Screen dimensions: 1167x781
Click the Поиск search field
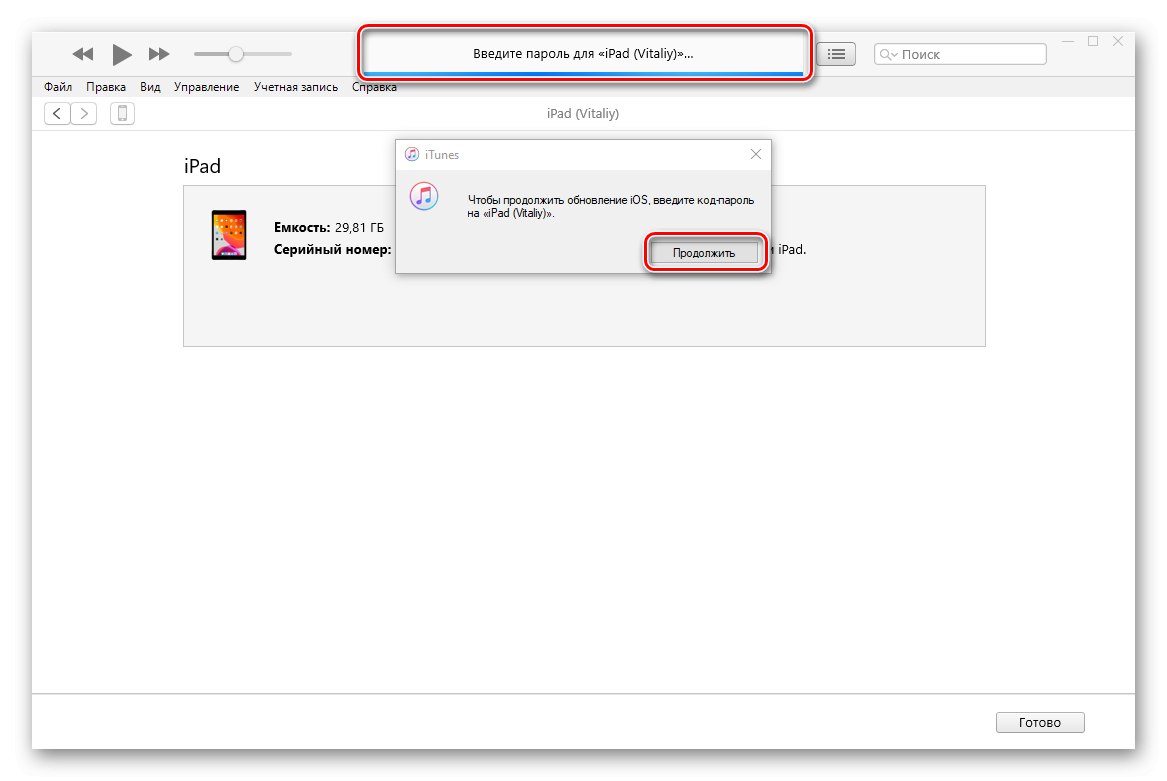960,54
